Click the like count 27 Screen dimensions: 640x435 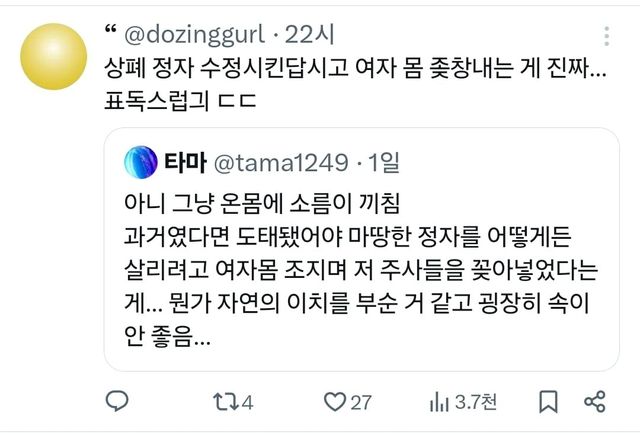pyautogui.click(x=361, y=402)
